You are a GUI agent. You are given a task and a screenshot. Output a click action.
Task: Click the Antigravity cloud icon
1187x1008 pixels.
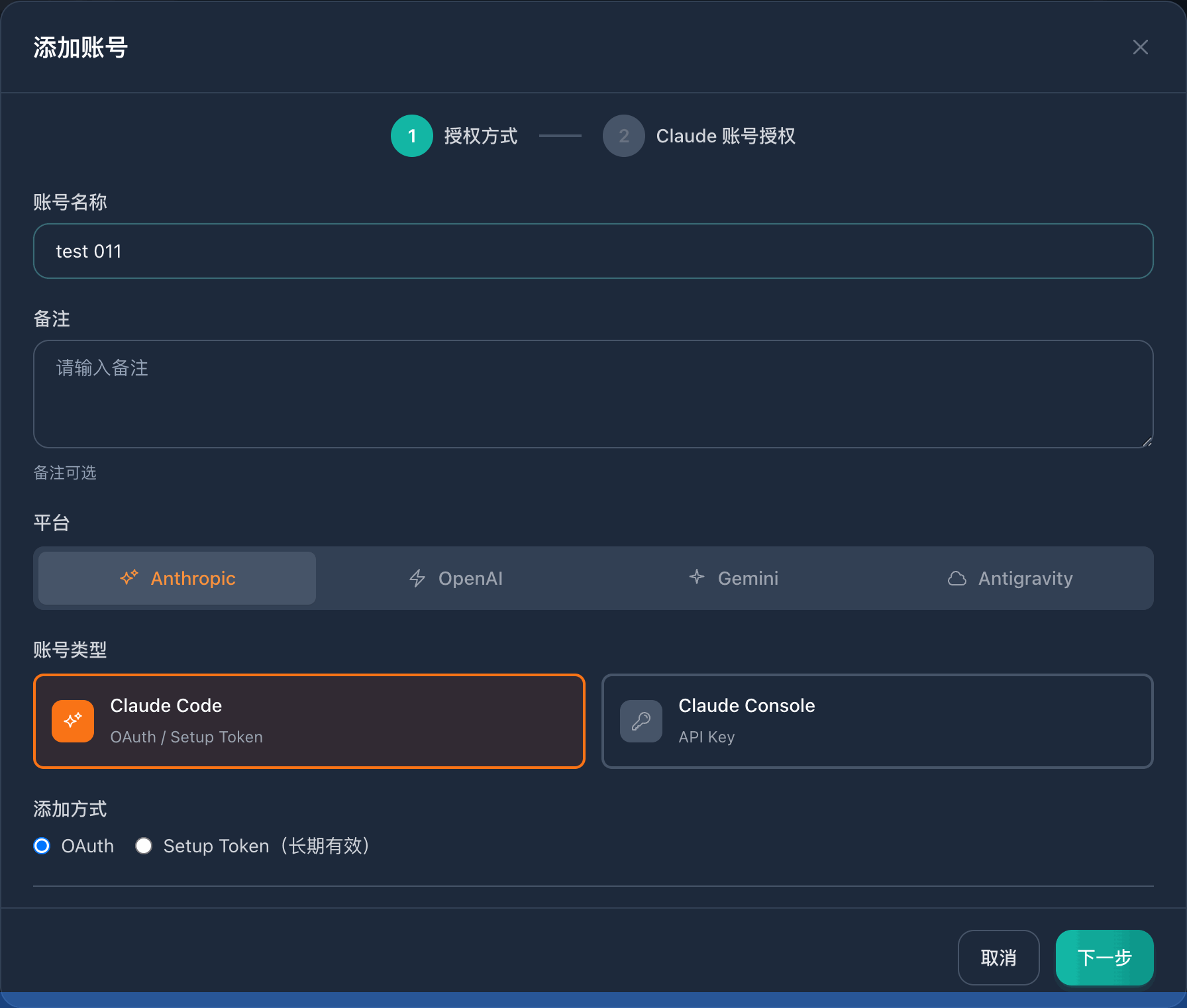(957, 578)
